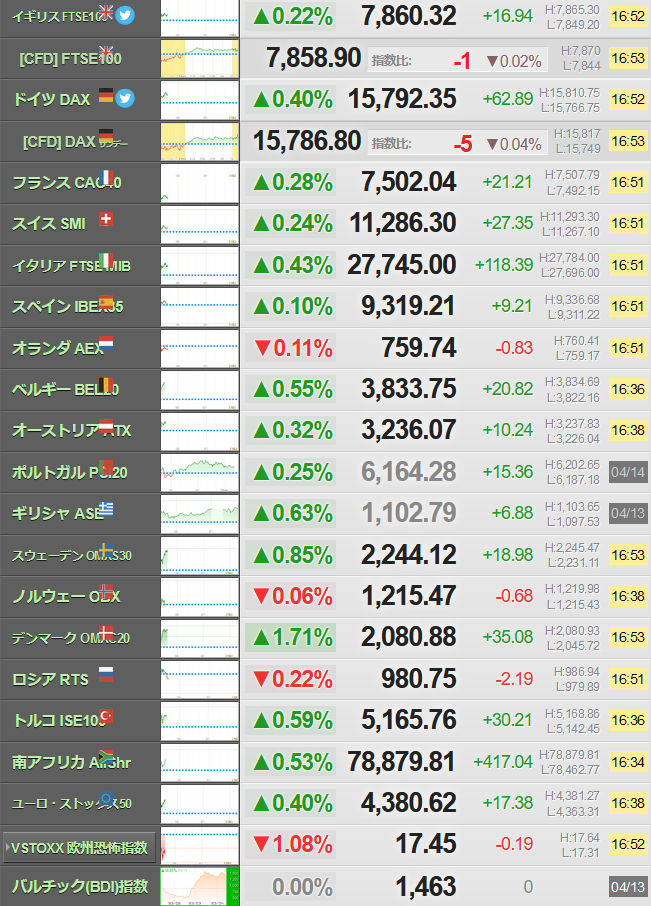The width and height of the screenshot is (651, 906).
Task: Click the German flag beside ドイツ DAX
Action: pyautogui.click(x=106, y=95)
